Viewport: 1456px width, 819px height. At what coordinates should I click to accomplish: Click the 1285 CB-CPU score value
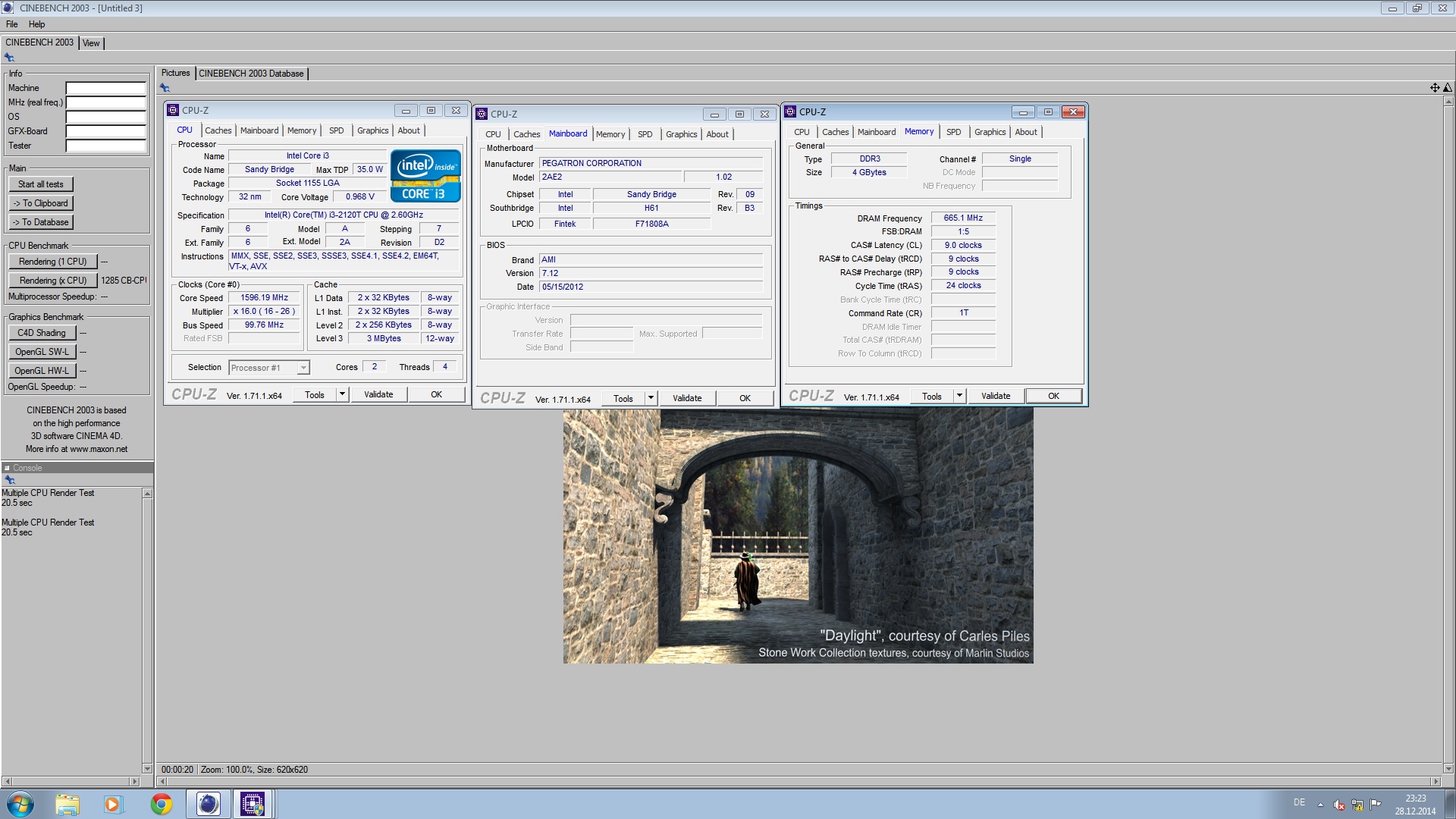pos(124,281)
